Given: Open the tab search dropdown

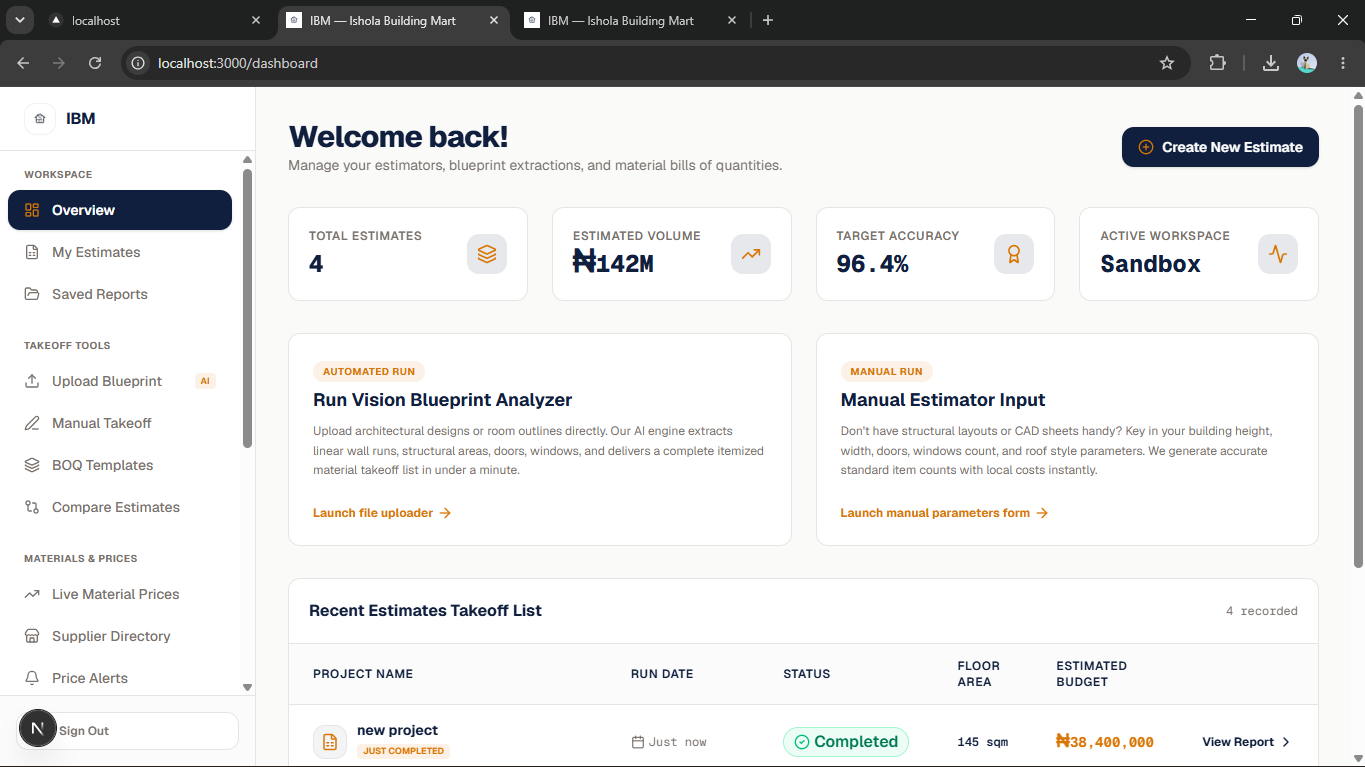Looking at the screenshot, I should [x=19, y=20].
